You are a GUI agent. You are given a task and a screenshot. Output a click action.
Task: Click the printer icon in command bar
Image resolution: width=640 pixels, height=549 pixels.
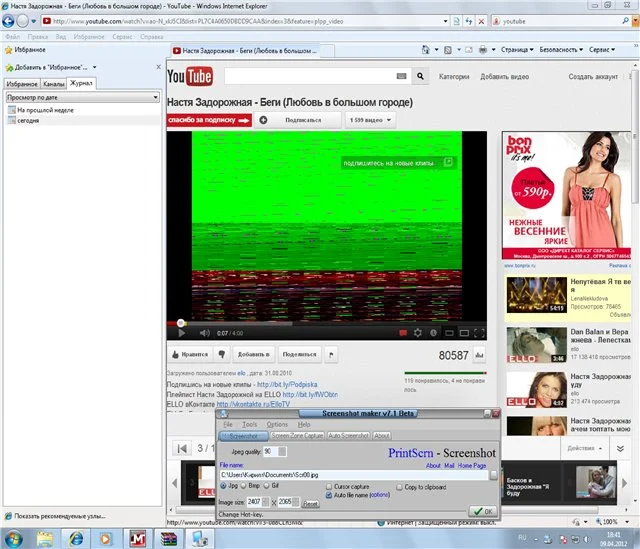[x=483, y=50]
